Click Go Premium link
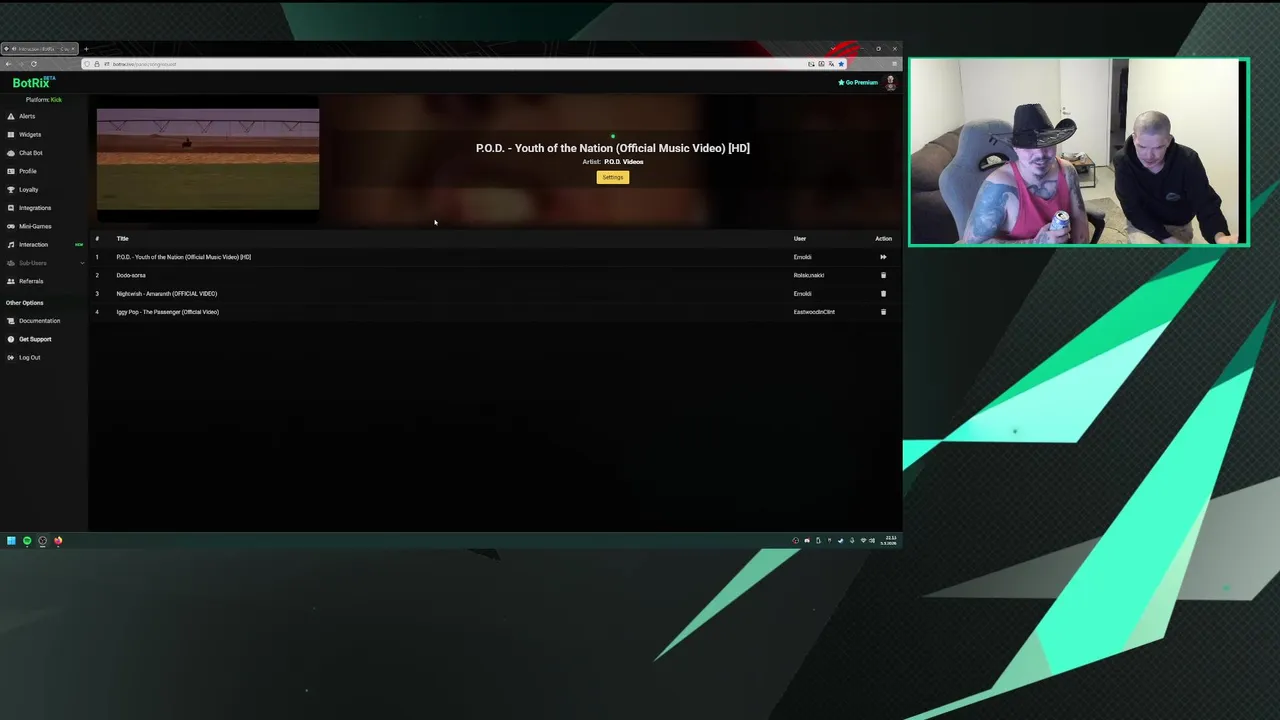The height and width of the screenshot is (720, 1280). (x=858, y=83)
